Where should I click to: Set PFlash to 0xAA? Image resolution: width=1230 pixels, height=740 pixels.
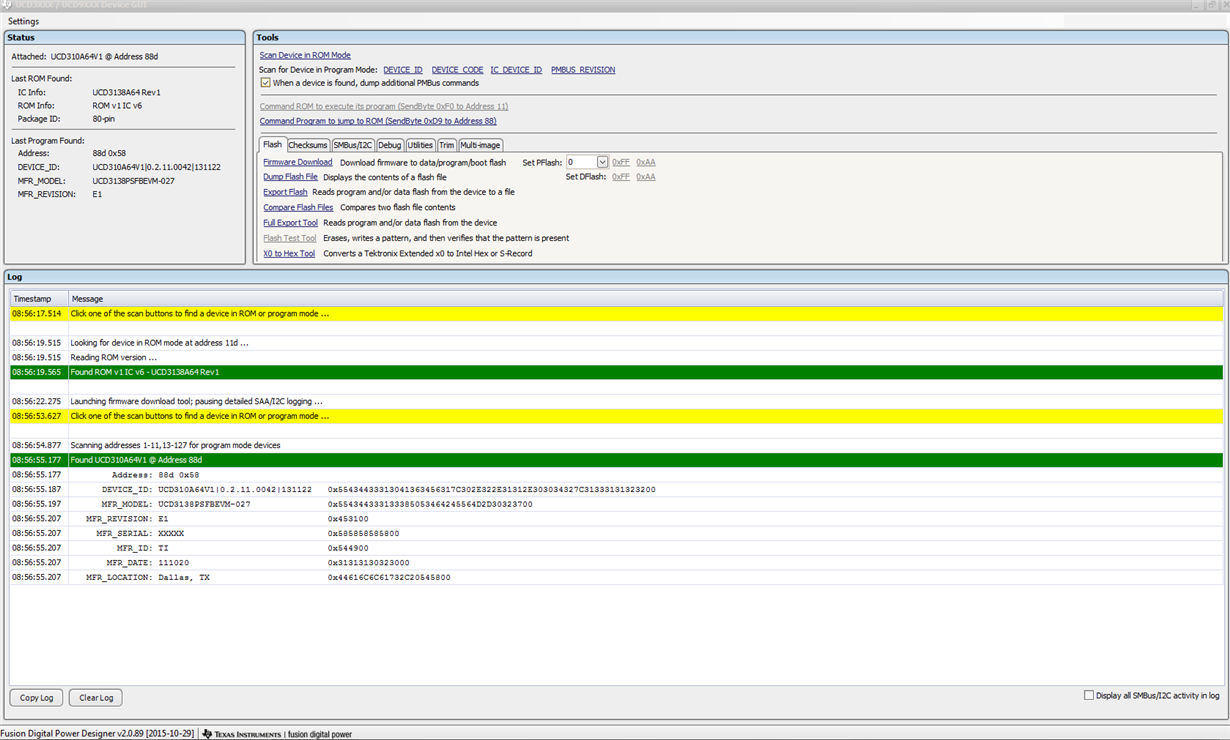(646, 162)
